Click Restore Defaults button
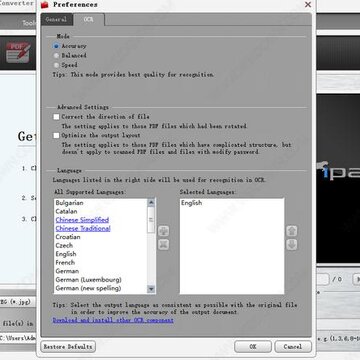Viewport: 360px width, 360px height. (68, 347)
